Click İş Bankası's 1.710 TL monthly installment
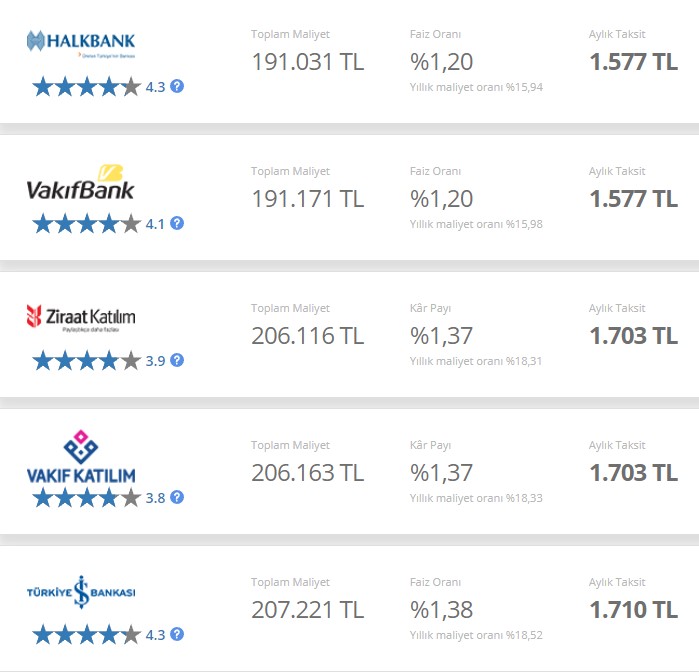The height and width of the screenshot is (672, 699). [x=633, y=610]
